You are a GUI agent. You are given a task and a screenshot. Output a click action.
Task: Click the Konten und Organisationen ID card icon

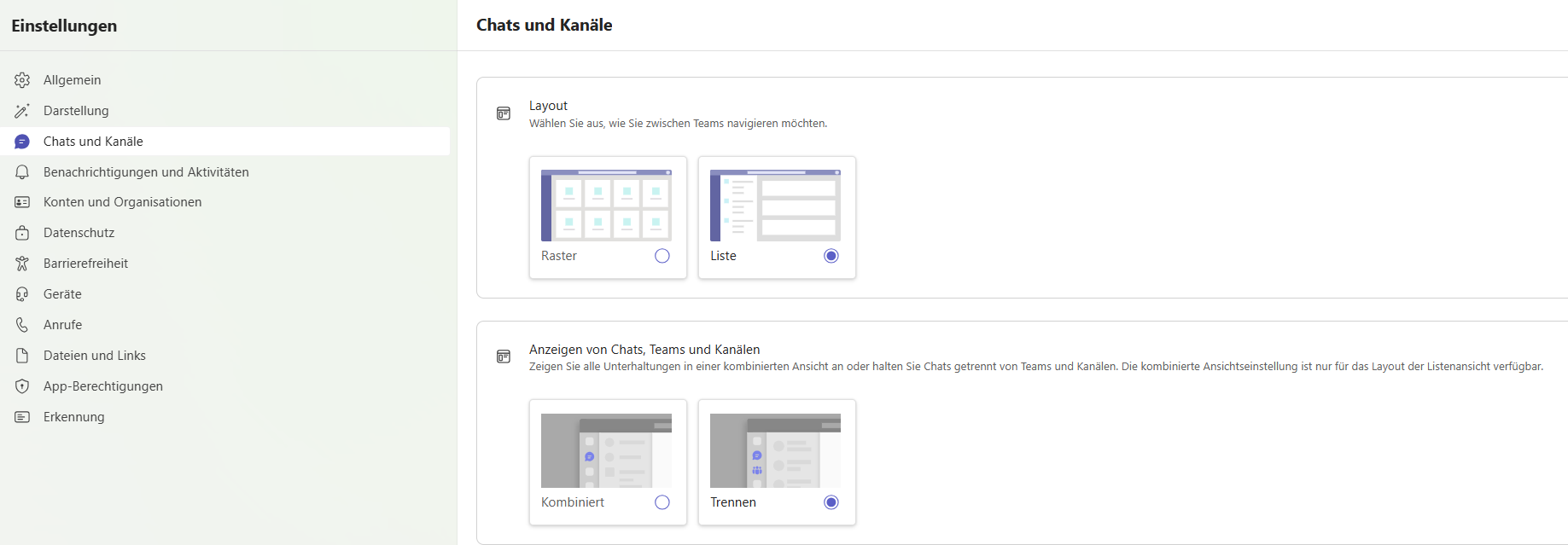click(x=22, y=202)
